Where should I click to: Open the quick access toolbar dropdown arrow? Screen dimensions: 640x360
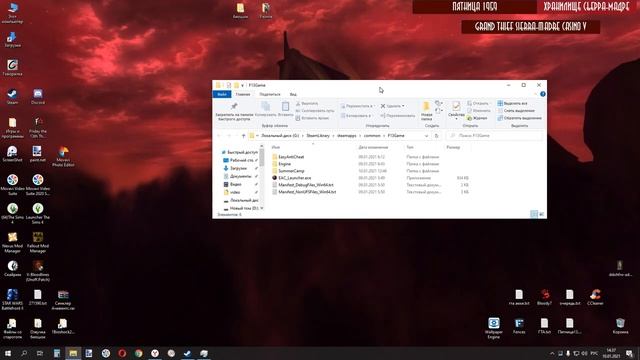(x=242, y=85)
